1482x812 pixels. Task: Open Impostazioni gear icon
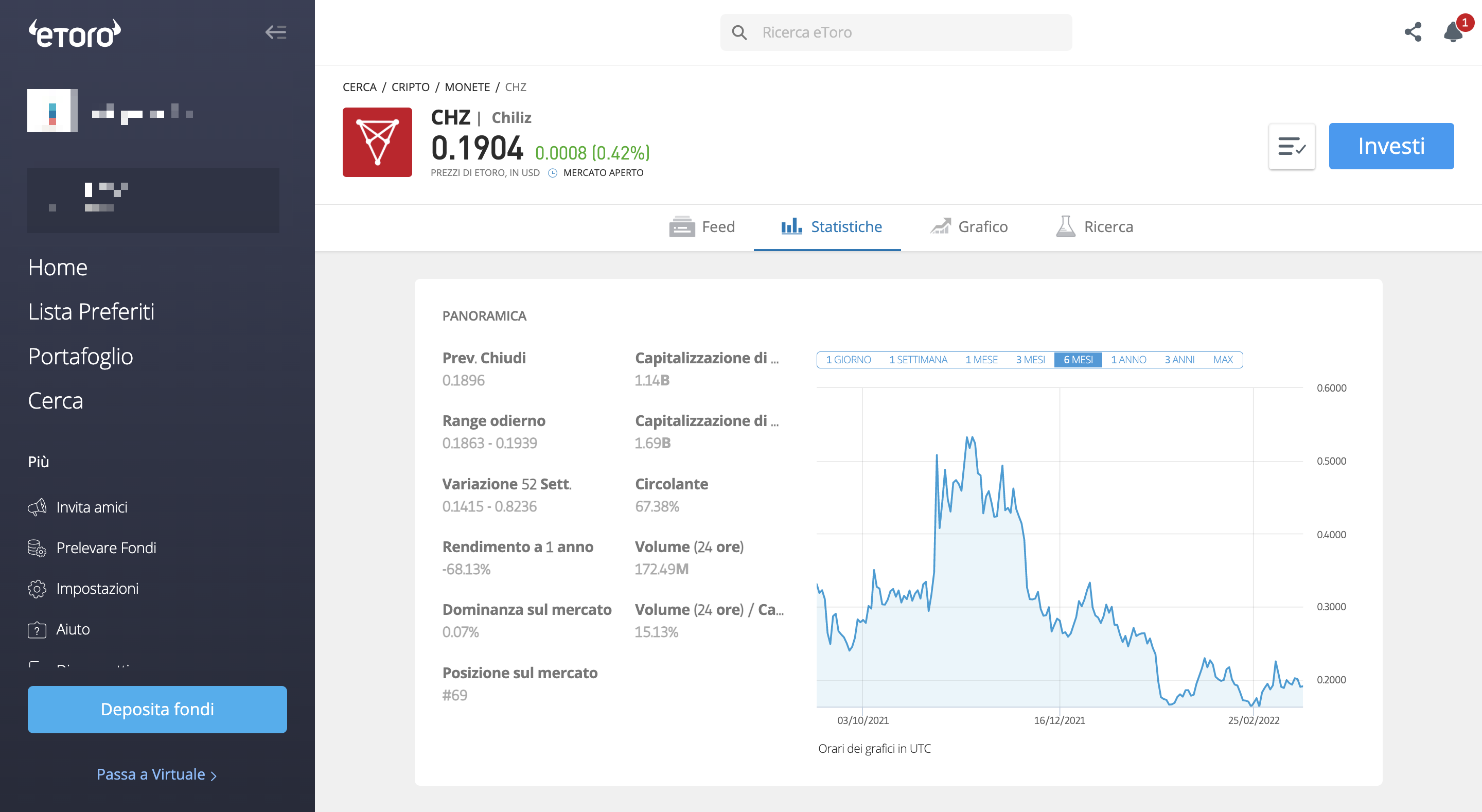pyautogui.click(x=37, y=588)
